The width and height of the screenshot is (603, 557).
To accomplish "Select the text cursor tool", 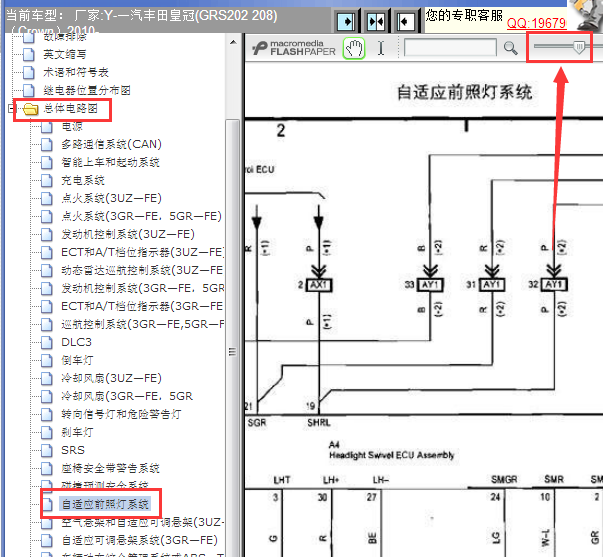I will (381, 47).
